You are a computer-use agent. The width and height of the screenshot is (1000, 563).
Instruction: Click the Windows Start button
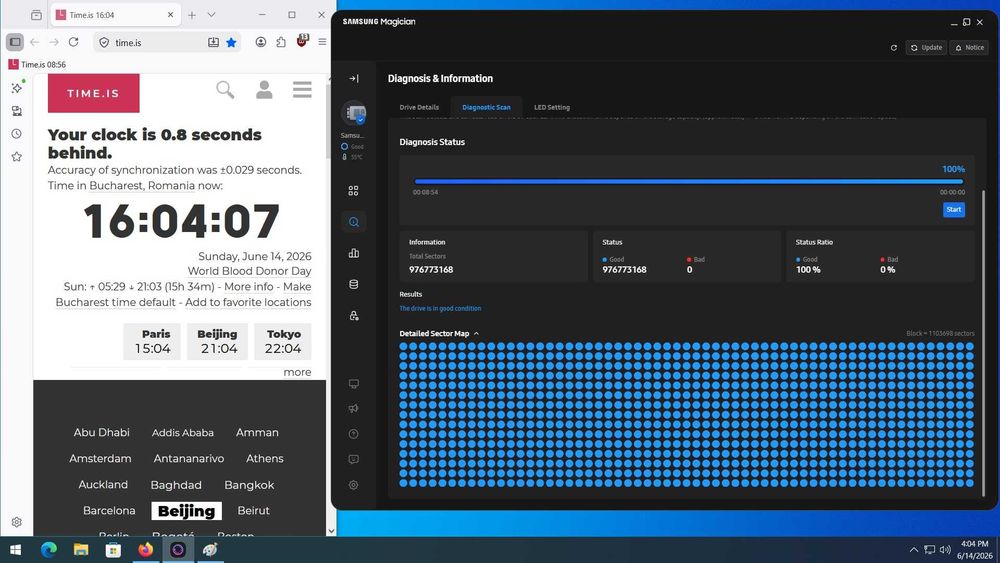click(x=16, y=550)
